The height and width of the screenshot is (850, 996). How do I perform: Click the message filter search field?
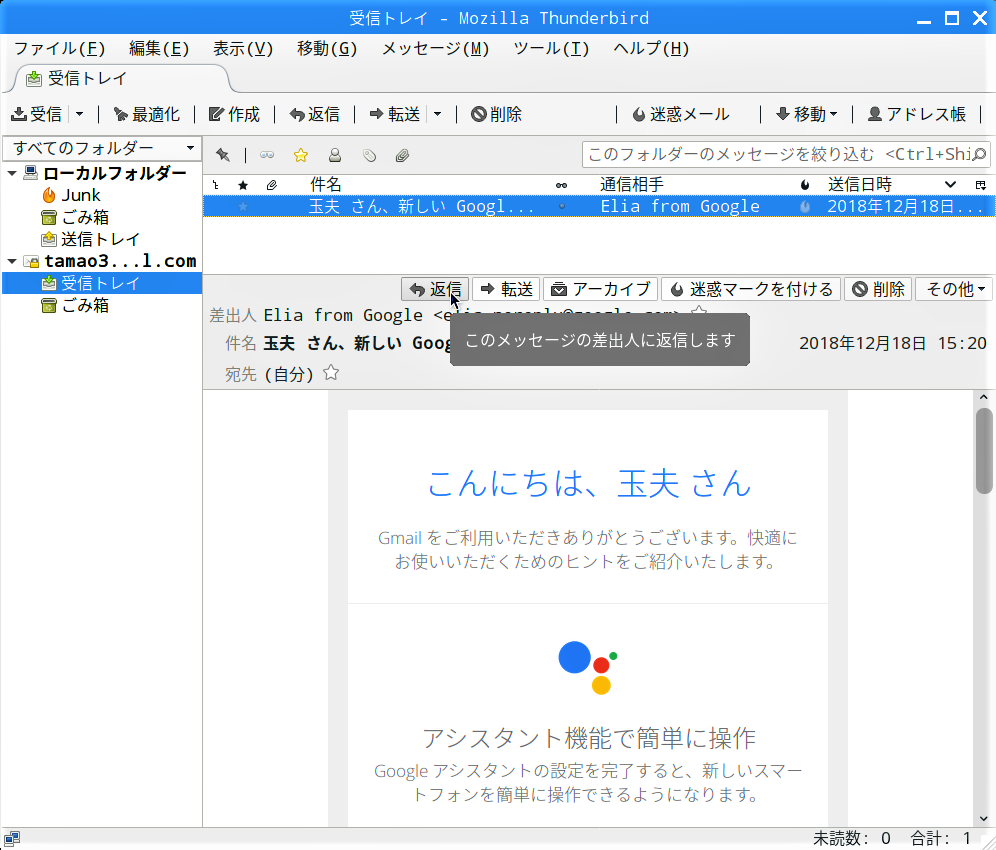click(x=786, y=154)
